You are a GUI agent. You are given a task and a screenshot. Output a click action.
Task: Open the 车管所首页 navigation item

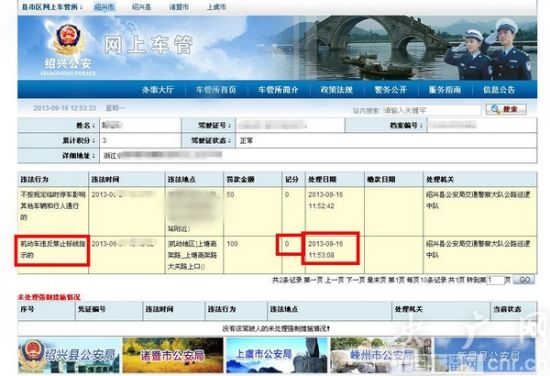tap(216, 90)
